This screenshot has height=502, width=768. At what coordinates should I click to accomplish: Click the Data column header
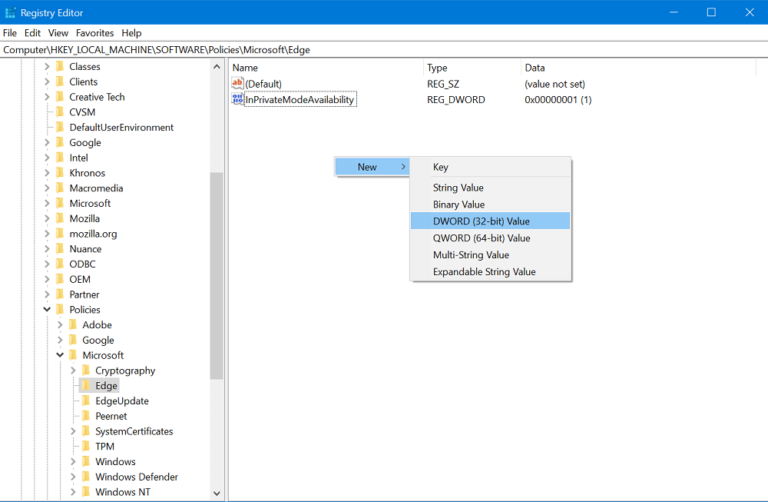coord(535,67)
